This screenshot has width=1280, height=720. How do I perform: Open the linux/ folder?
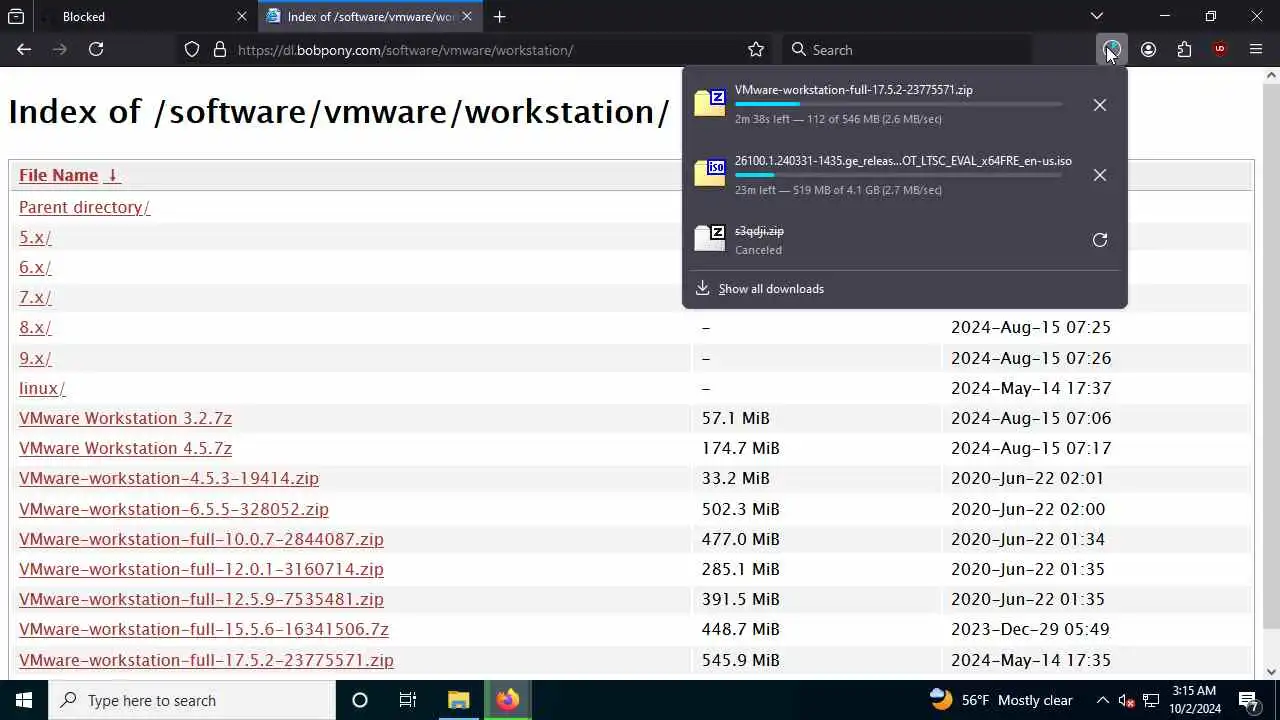click(42, 388)
